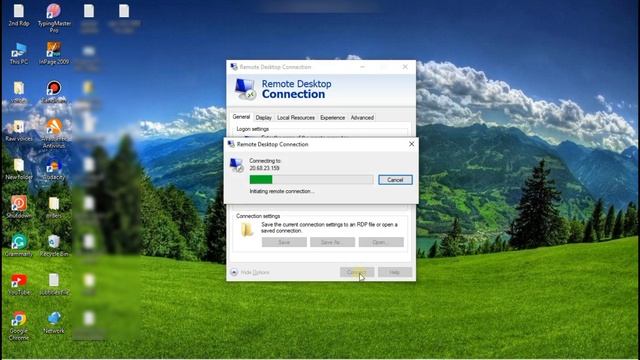
Task: Open the Recycle Bin
Action: tap(54, 245)
